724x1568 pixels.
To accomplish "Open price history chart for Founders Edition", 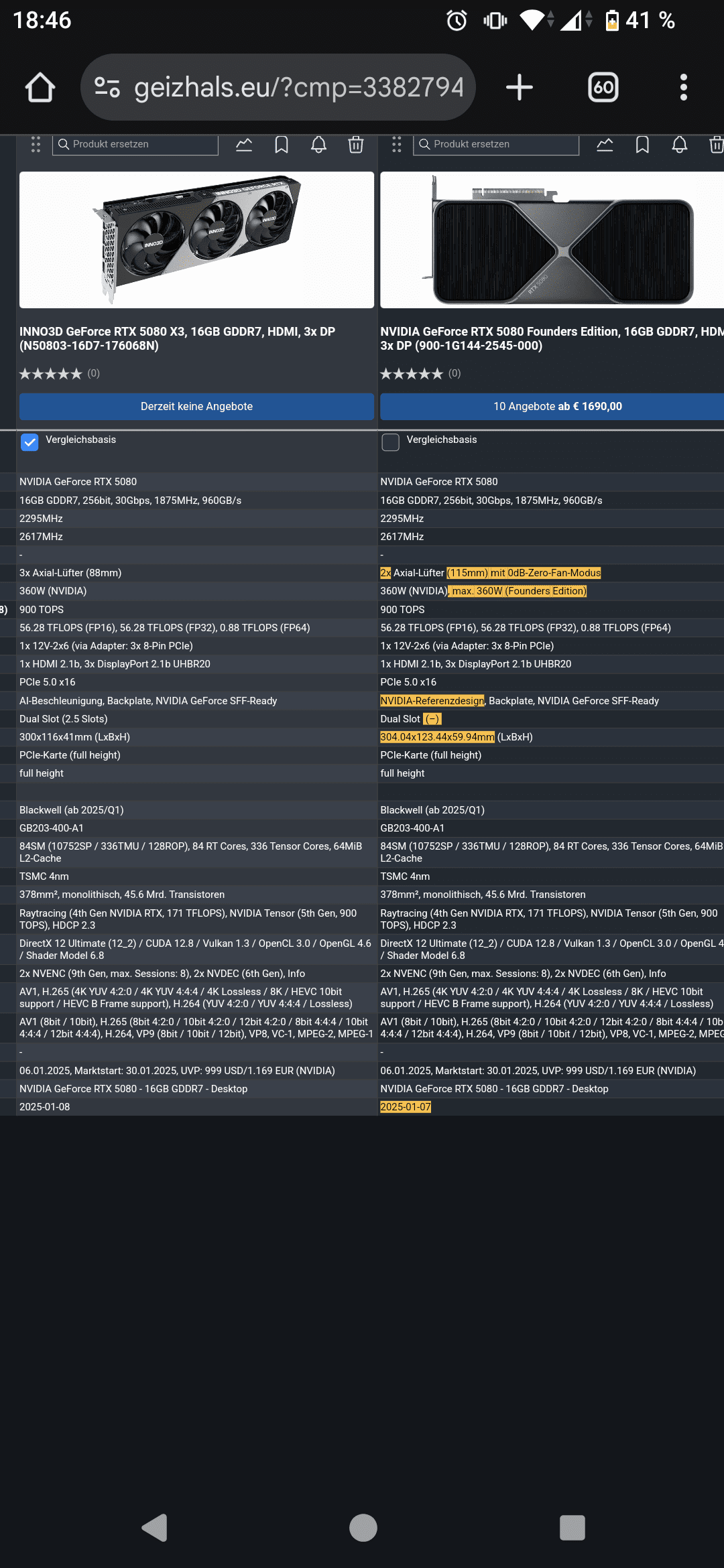I will click(x=605, y=145).
